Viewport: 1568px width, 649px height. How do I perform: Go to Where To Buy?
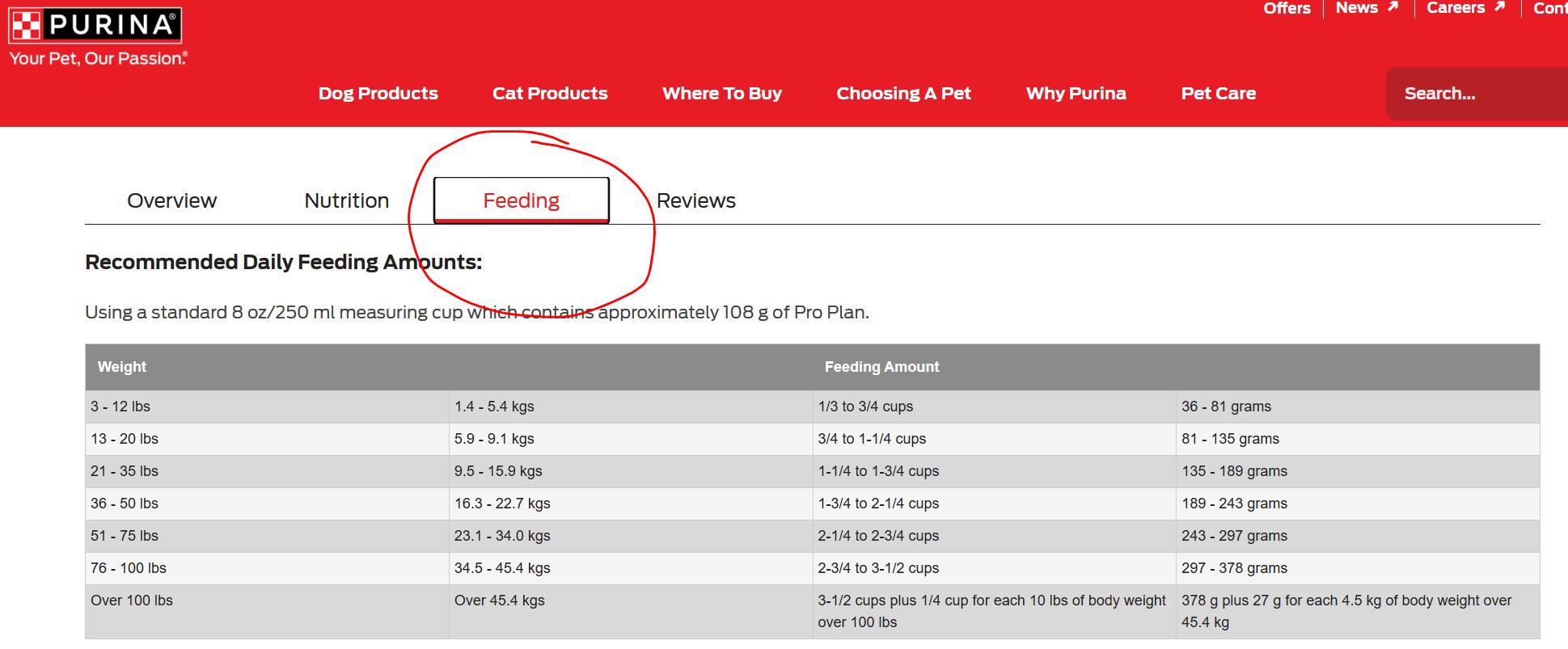pos(722,93)
